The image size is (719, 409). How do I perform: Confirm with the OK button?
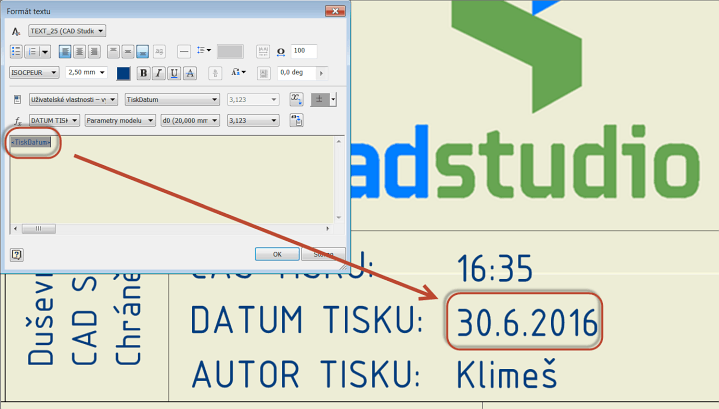pyautogui.click(x=277, y=254)
